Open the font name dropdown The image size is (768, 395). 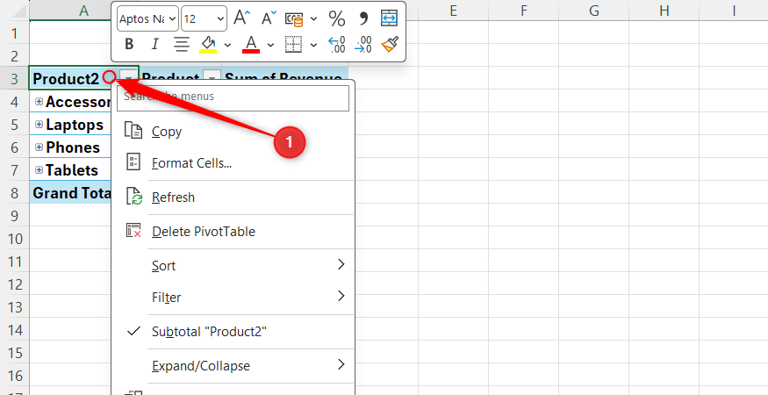click(172, 19)
